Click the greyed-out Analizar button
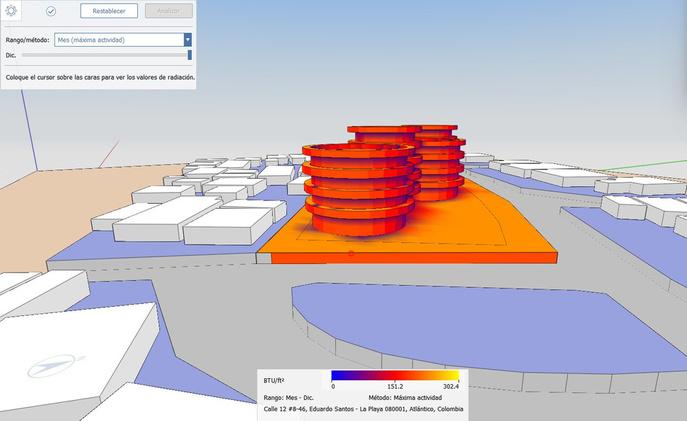 click(x=169, y=11)
